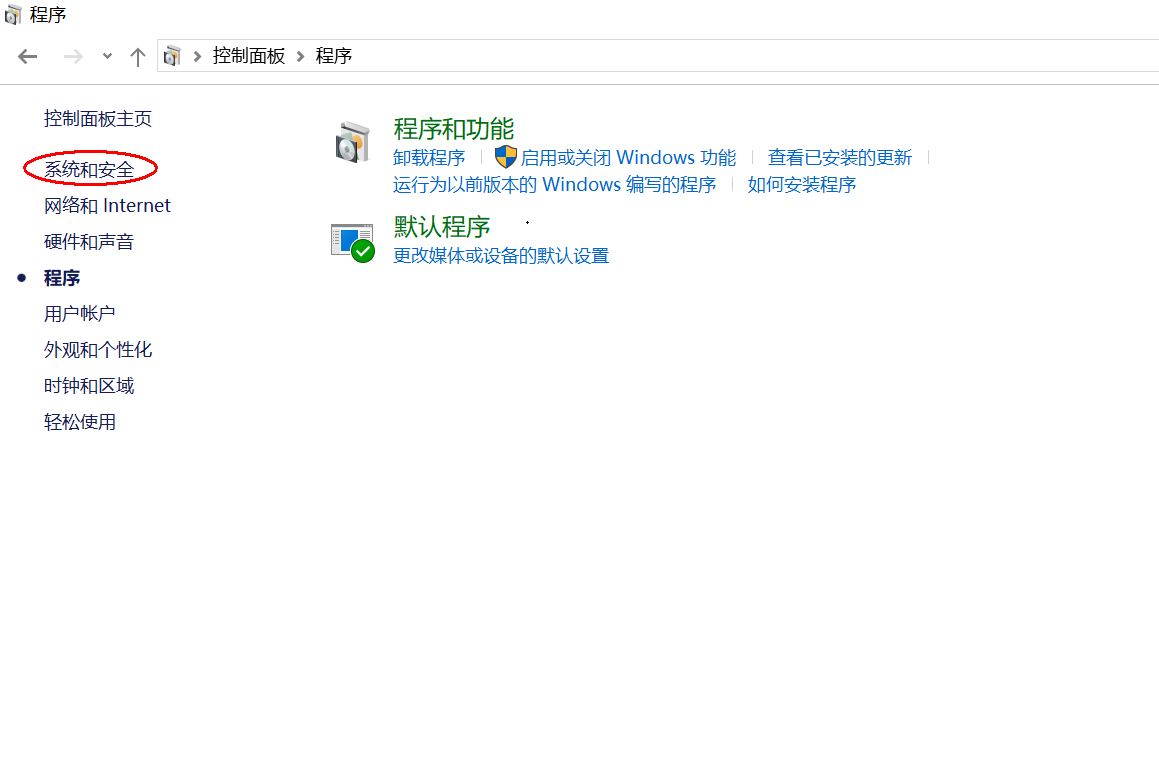This screenshot has height=774, width=1159.
Task: Click the 卸载程序 link
Action: tap(429, 158)
